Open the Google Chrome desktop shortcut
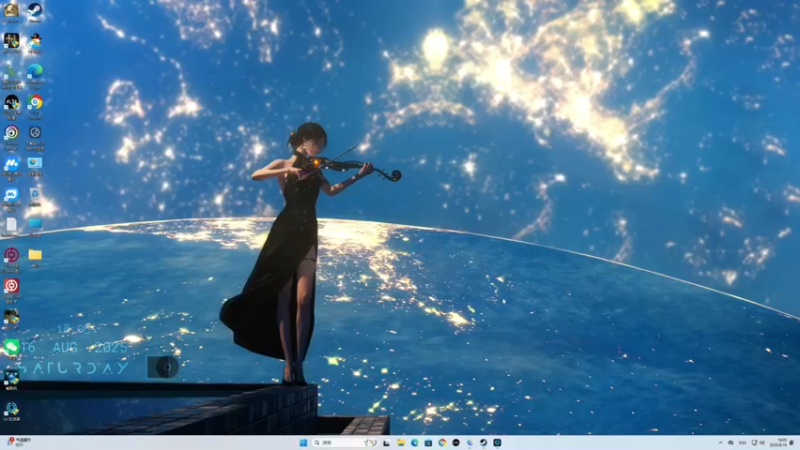 coord(35,105)
